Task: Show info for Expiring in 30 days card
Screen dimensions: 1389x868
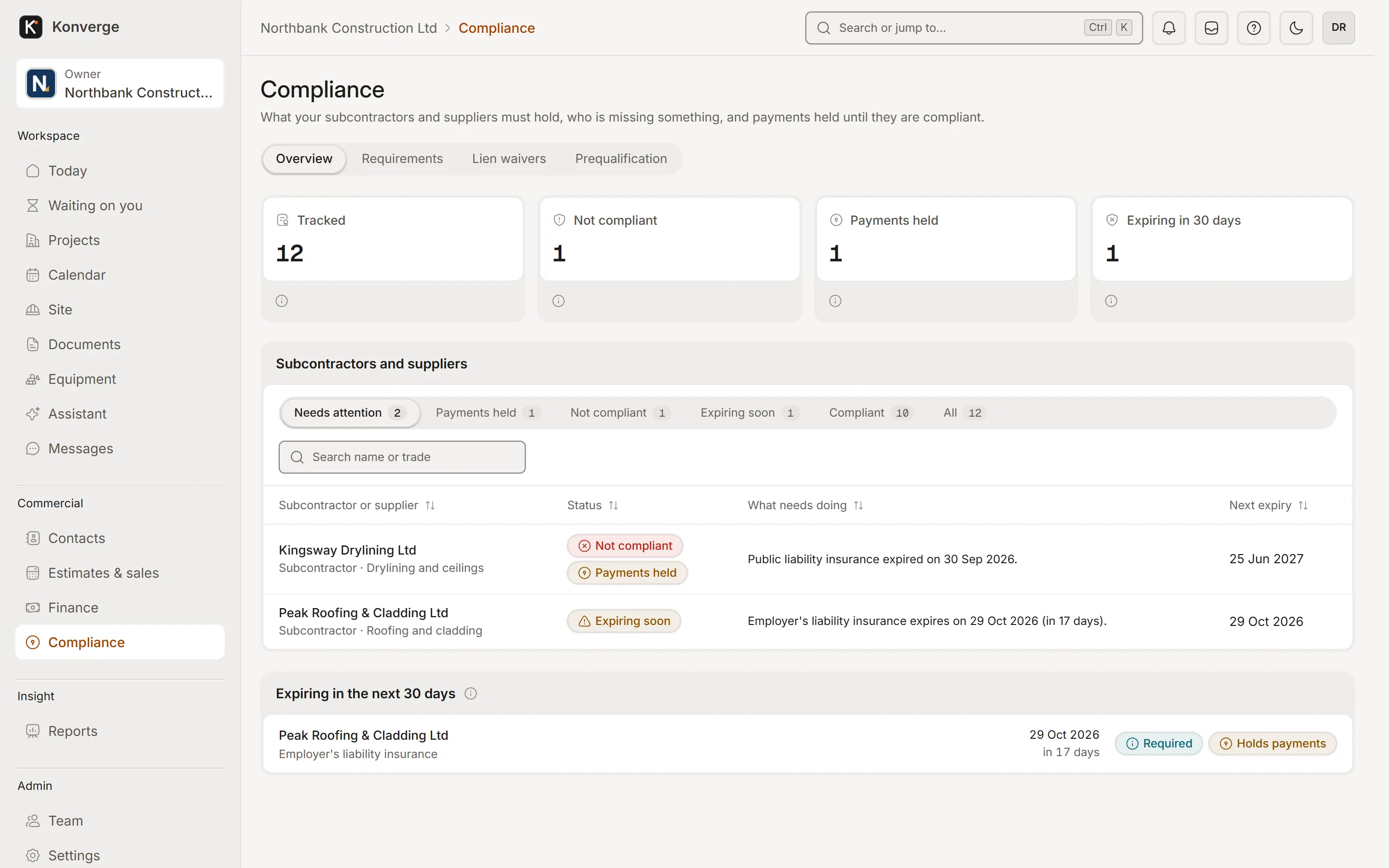Action: (1111, 301)
